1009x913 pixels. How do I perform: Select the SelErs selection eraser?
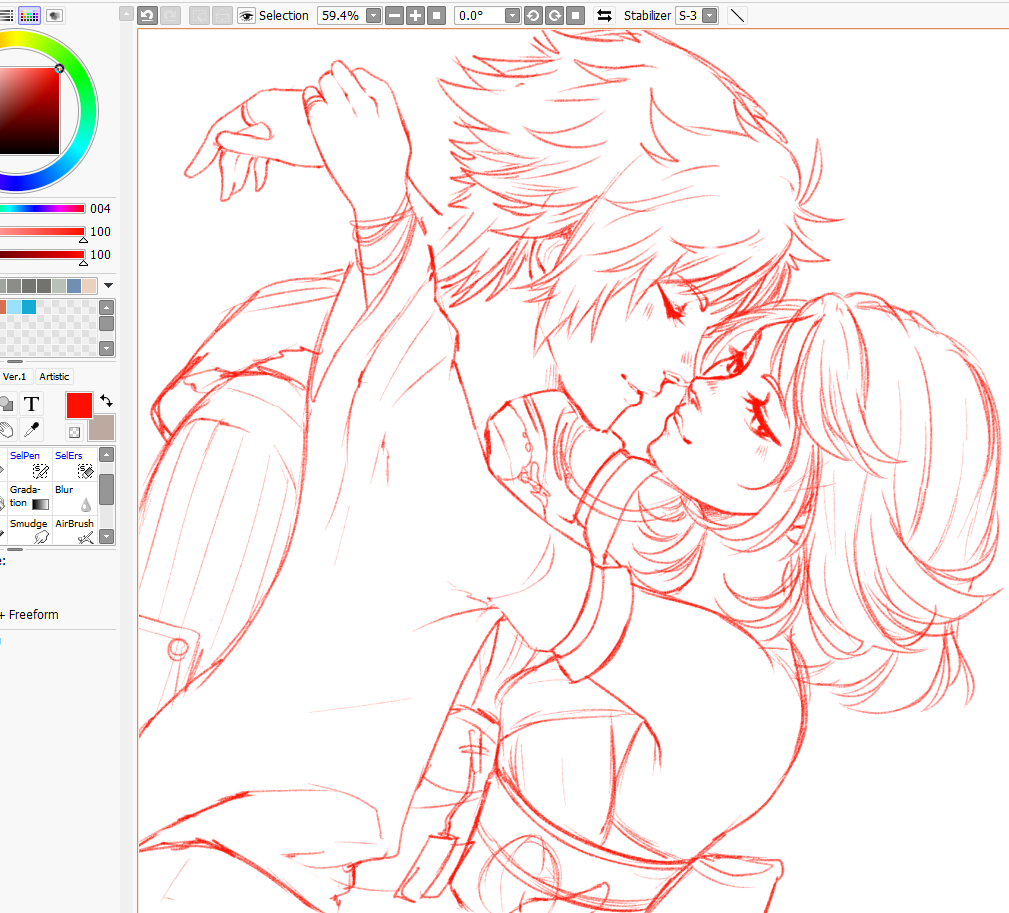74,463
